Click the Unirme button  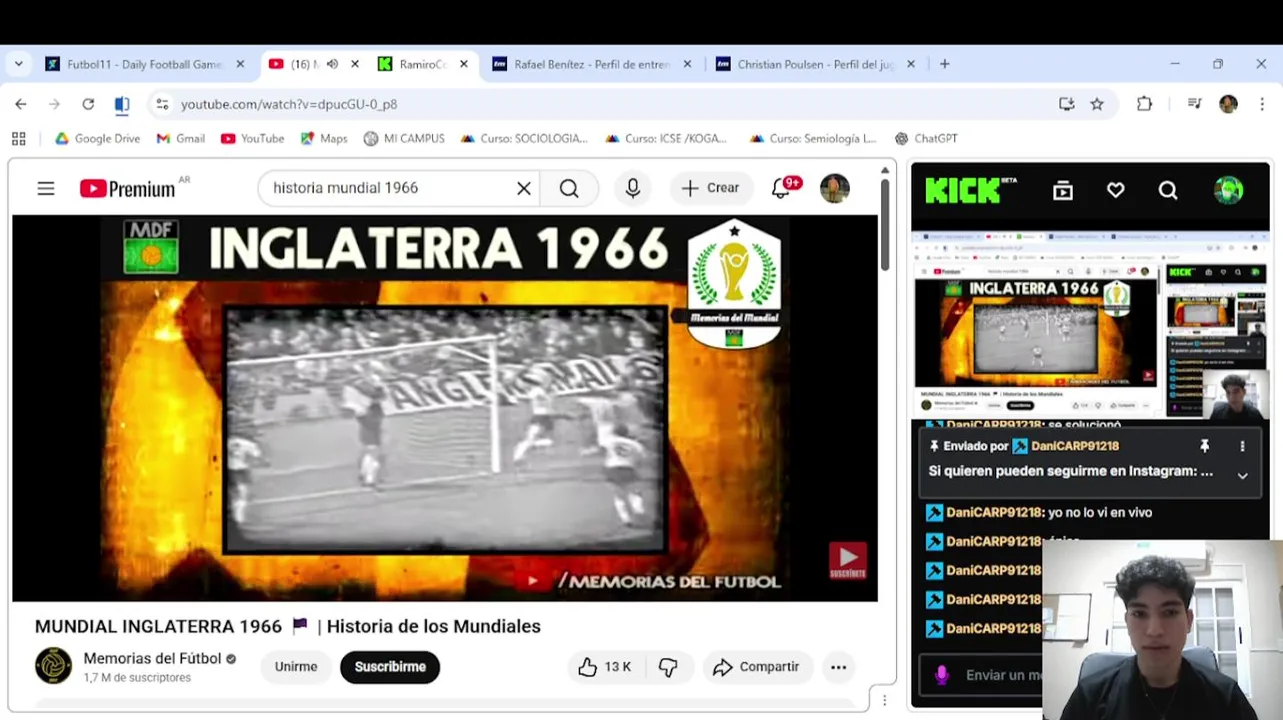click(x=296, y=667)
